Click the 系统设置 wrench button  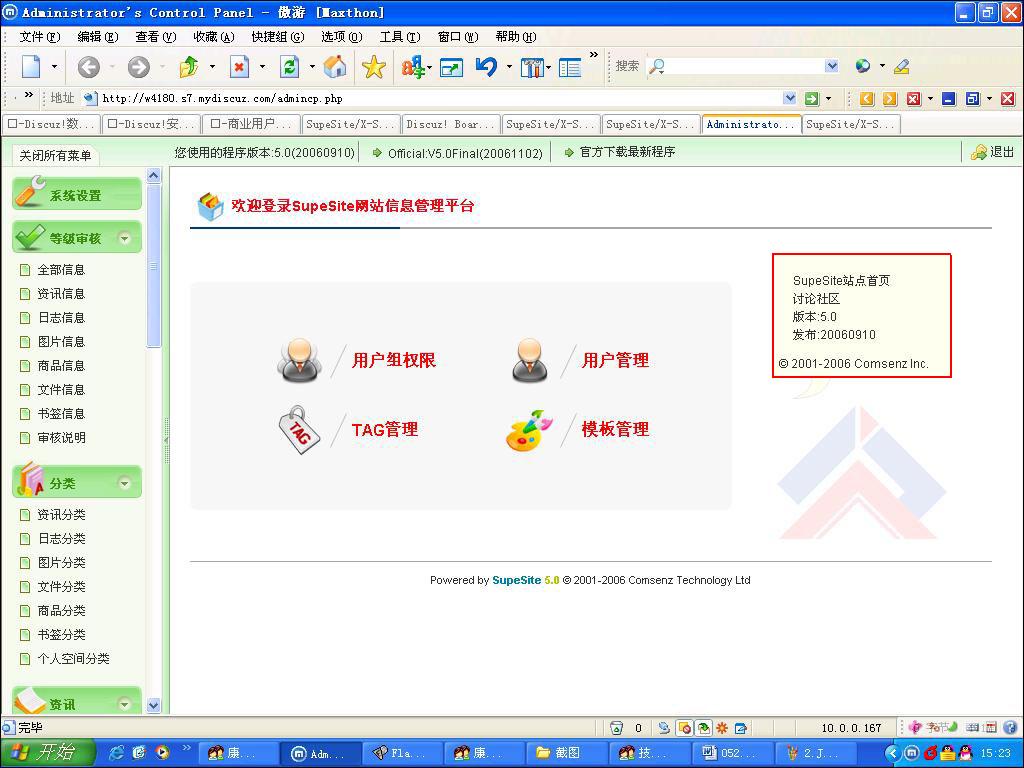coord(77,194)
